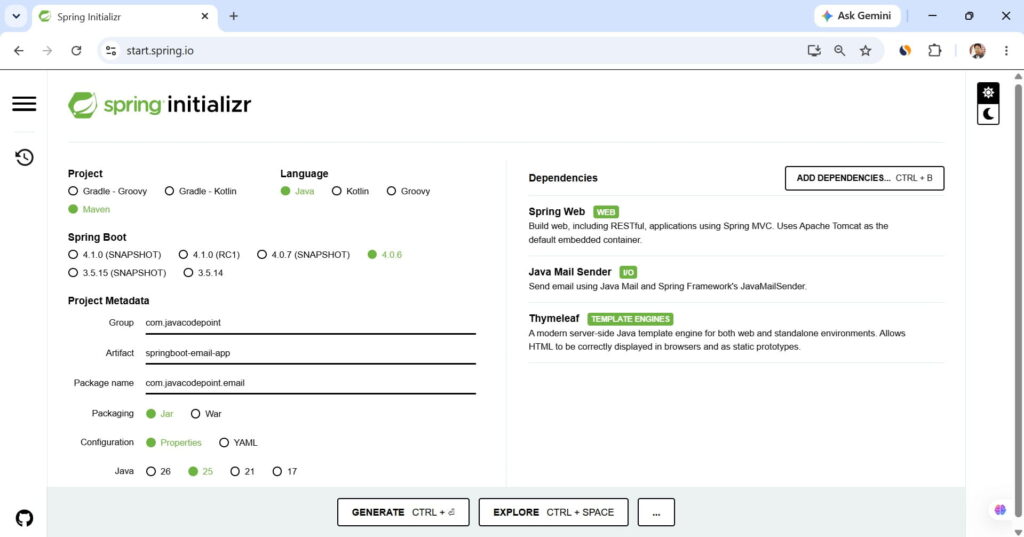Screen dimensions: 1024x537
Task: Select Kotlin as the language
Action: point(350,191)
